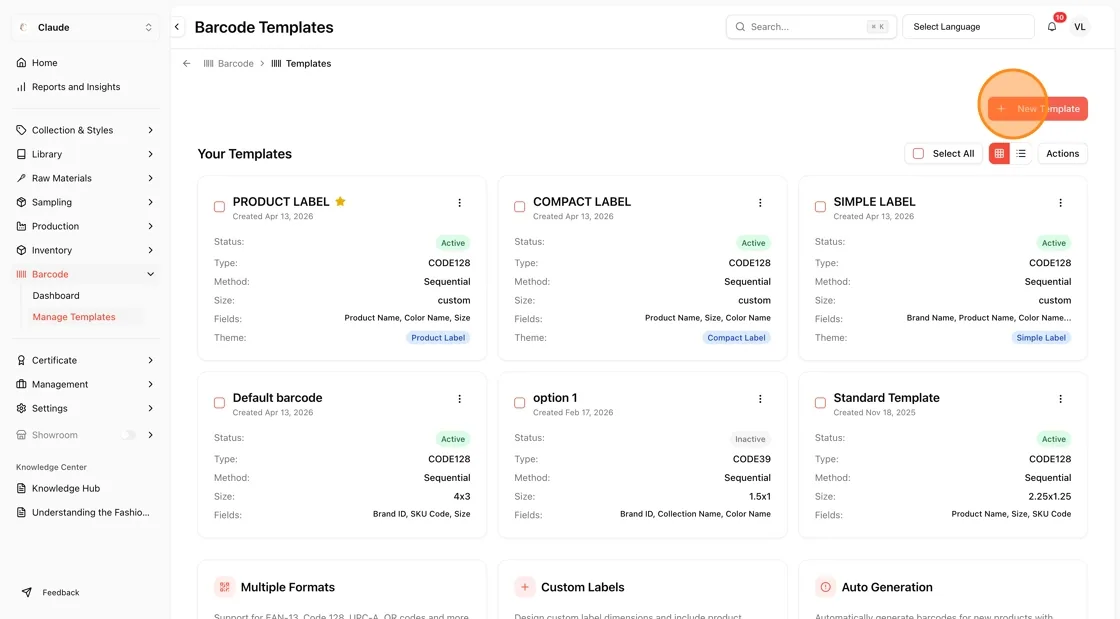Click the Compact Label theme badge

point(736,338)
